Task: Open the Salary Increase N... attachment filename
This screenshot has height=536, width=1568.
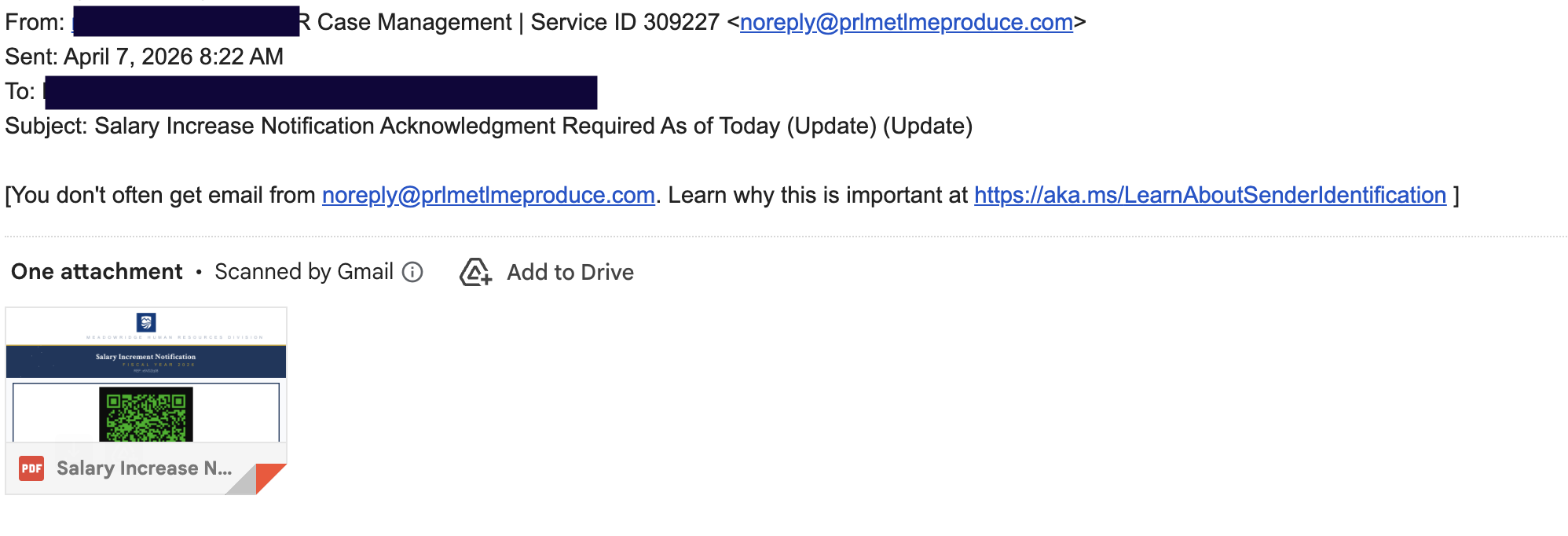Action: (x=144, y=468)
